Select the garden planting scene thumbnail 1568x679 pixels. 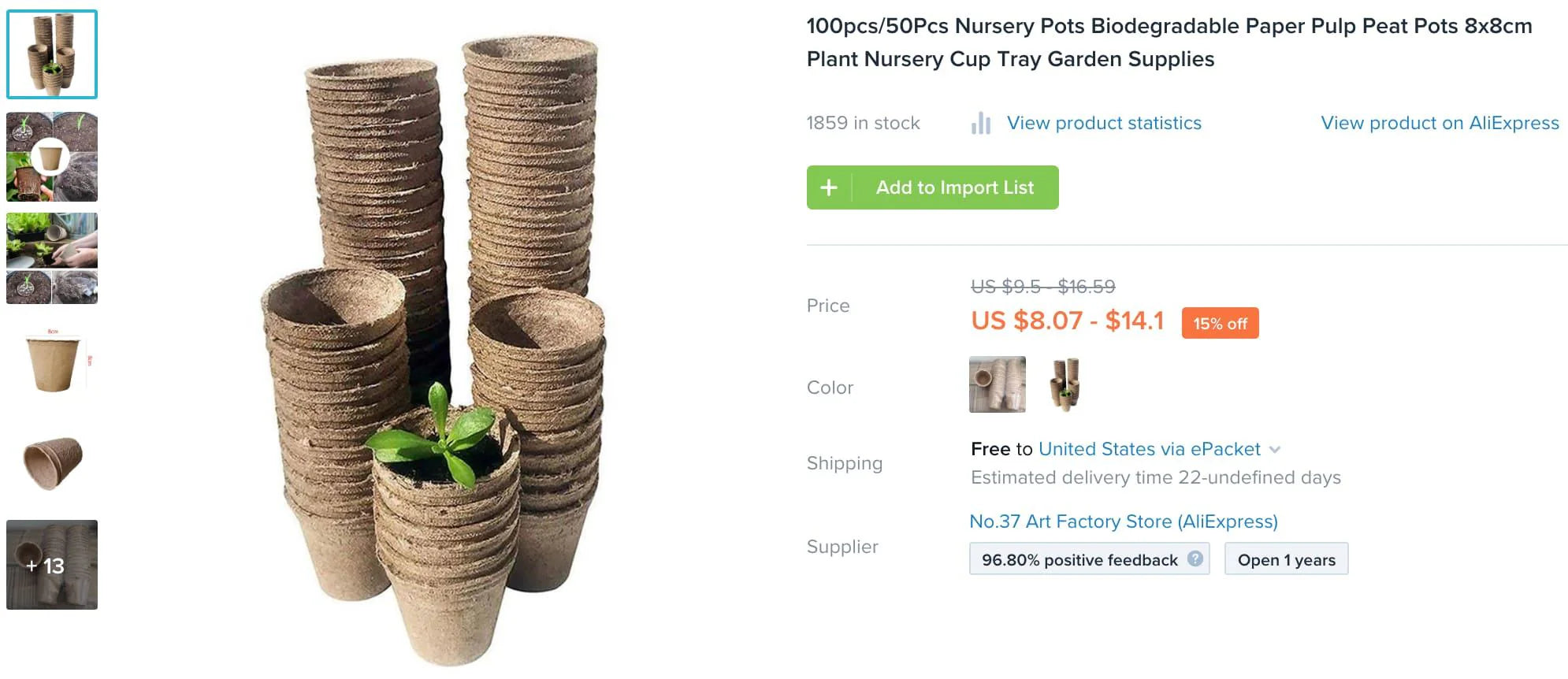pos(52,256)
